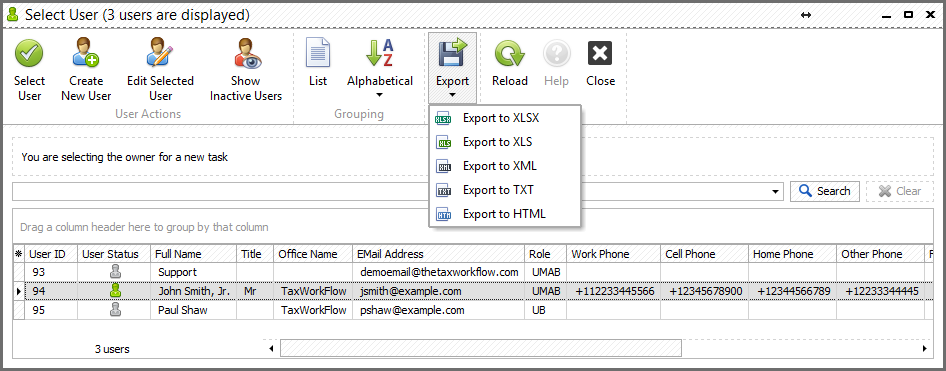The height and width of the screenshot is (371, 946).
Task: Focus the search text field
Action: pyautogui.click(x=391, y=192)
